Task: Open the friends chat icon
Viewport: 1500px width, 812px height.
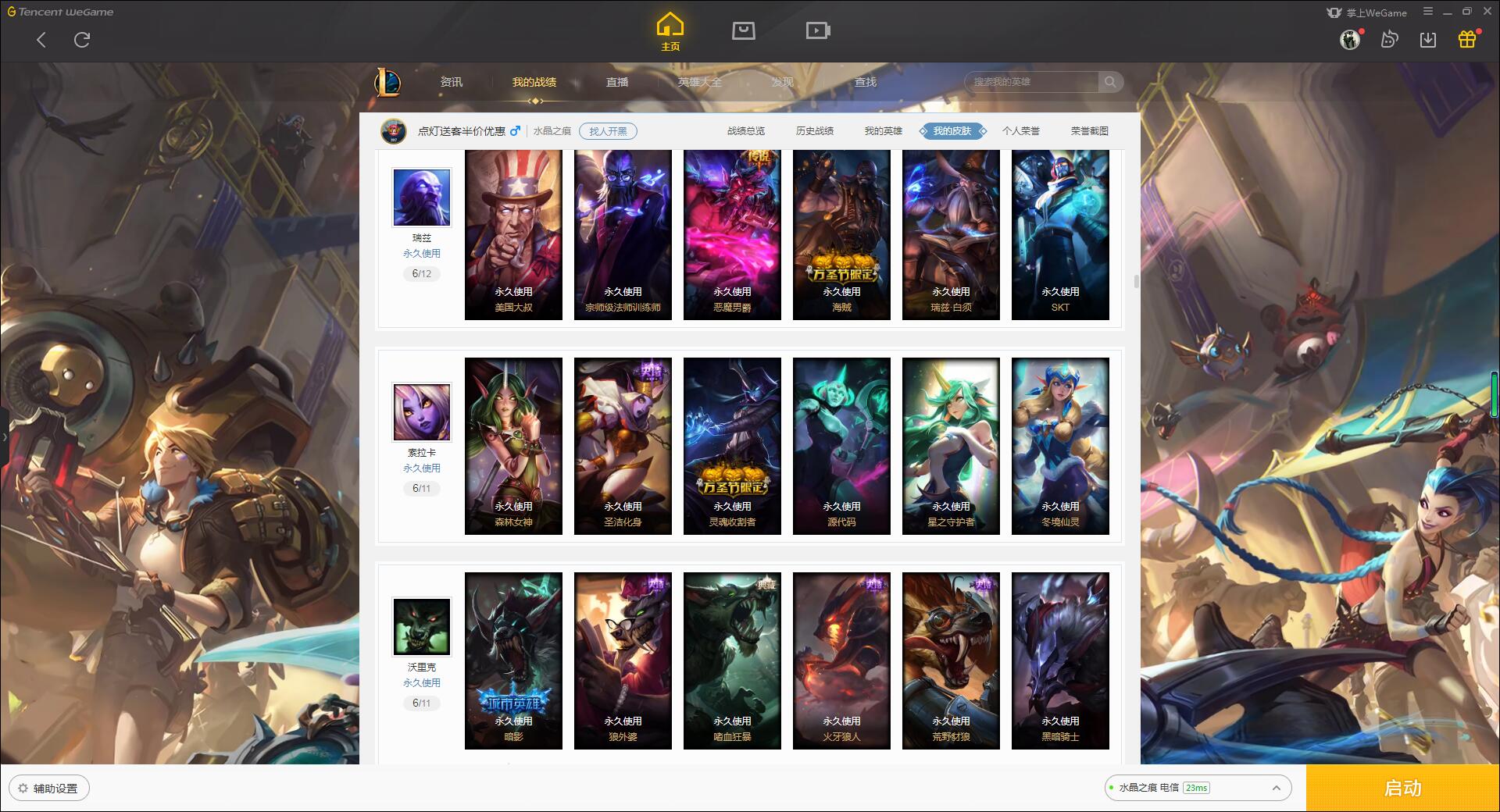Action: (1389, 39)
